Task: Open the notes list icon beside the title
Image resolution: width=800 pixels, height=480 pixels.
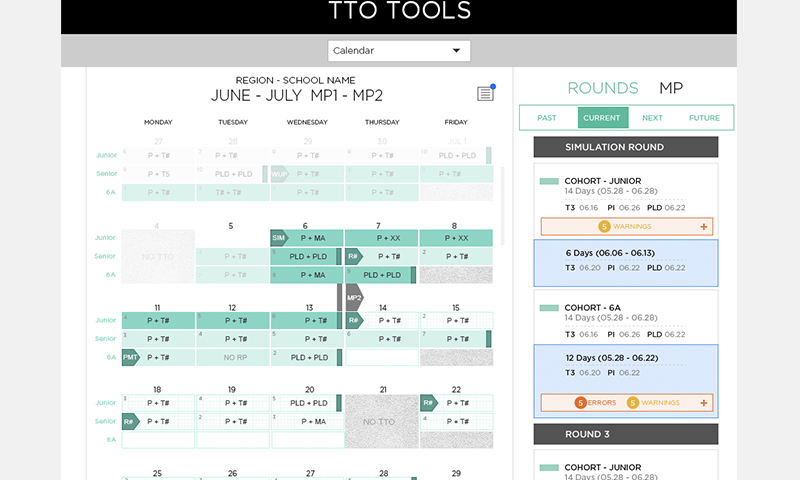Action: (485, 93)
